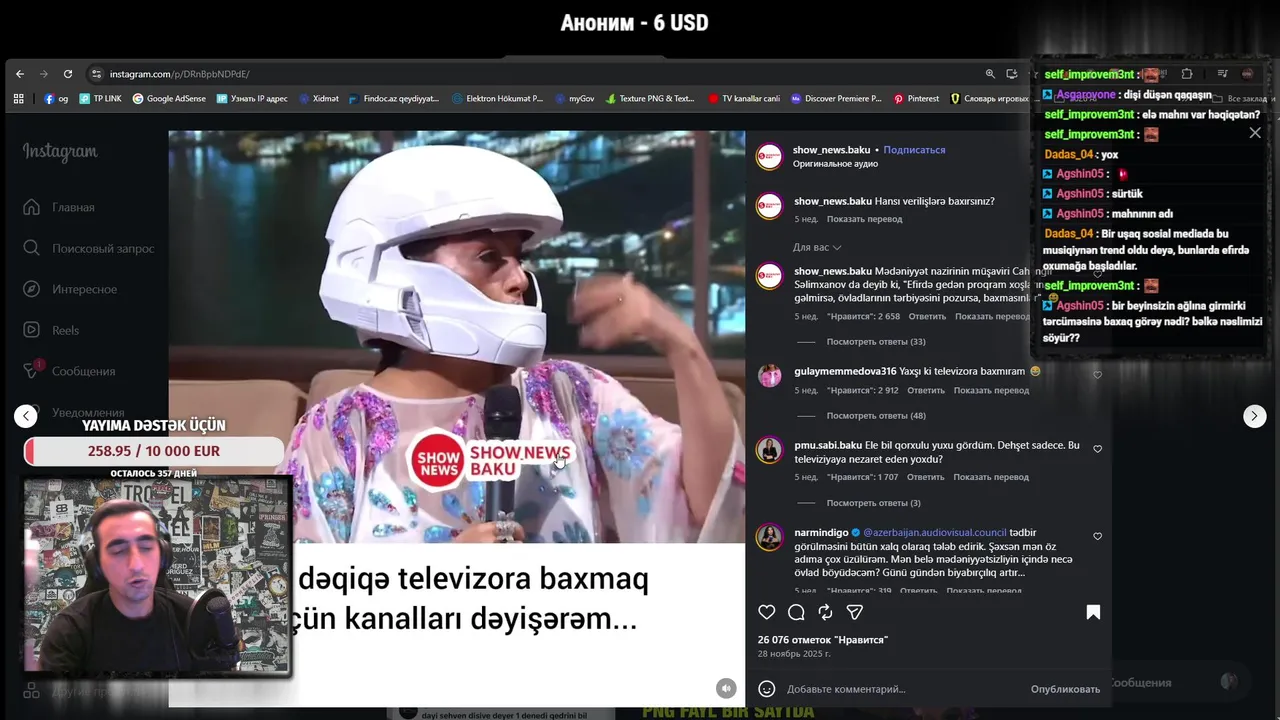Go back with the browser back arrow

pos(20,74)
